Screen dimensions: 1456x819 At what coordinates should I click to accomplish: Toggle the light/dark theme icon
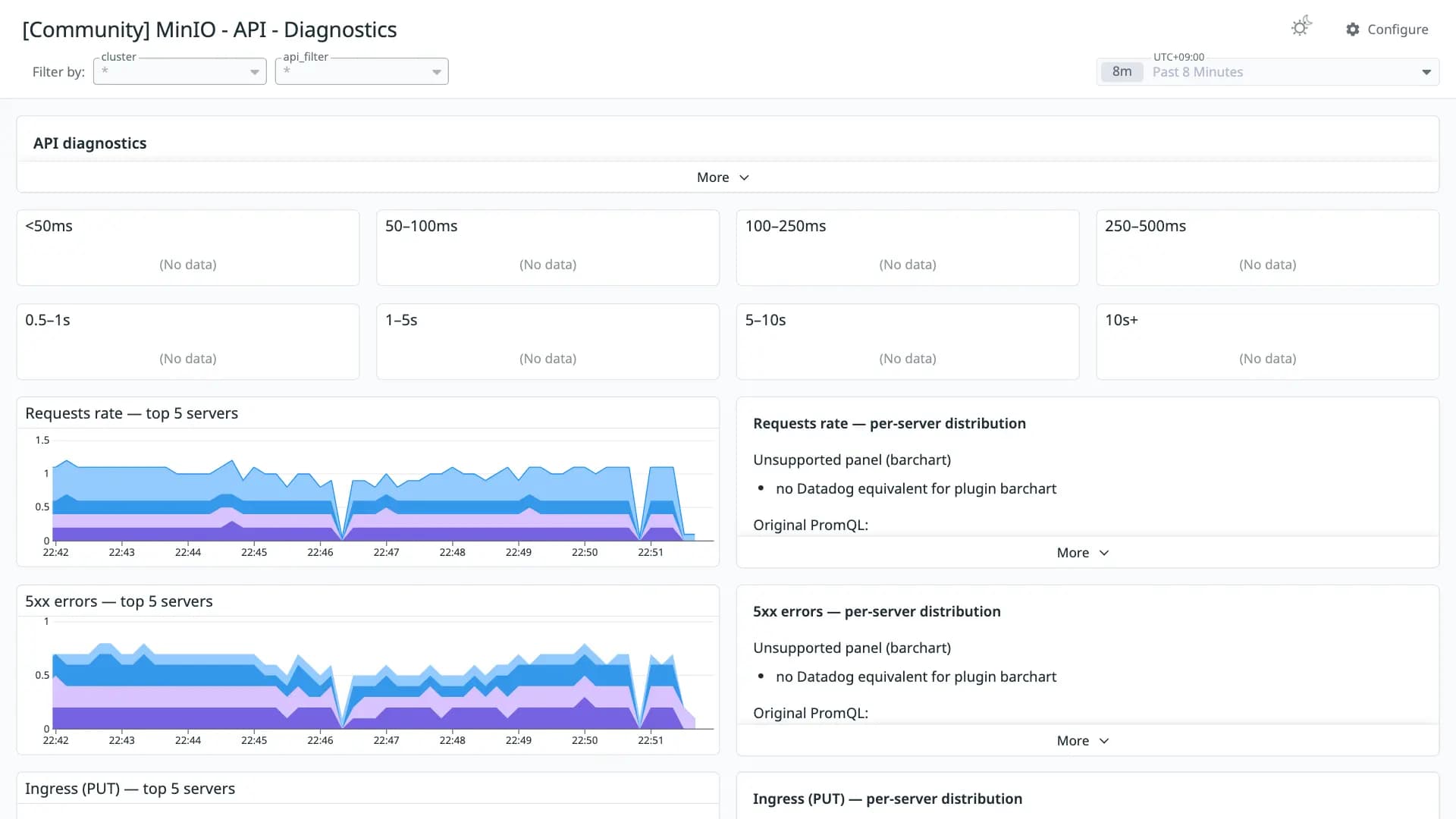point(1301,27)
